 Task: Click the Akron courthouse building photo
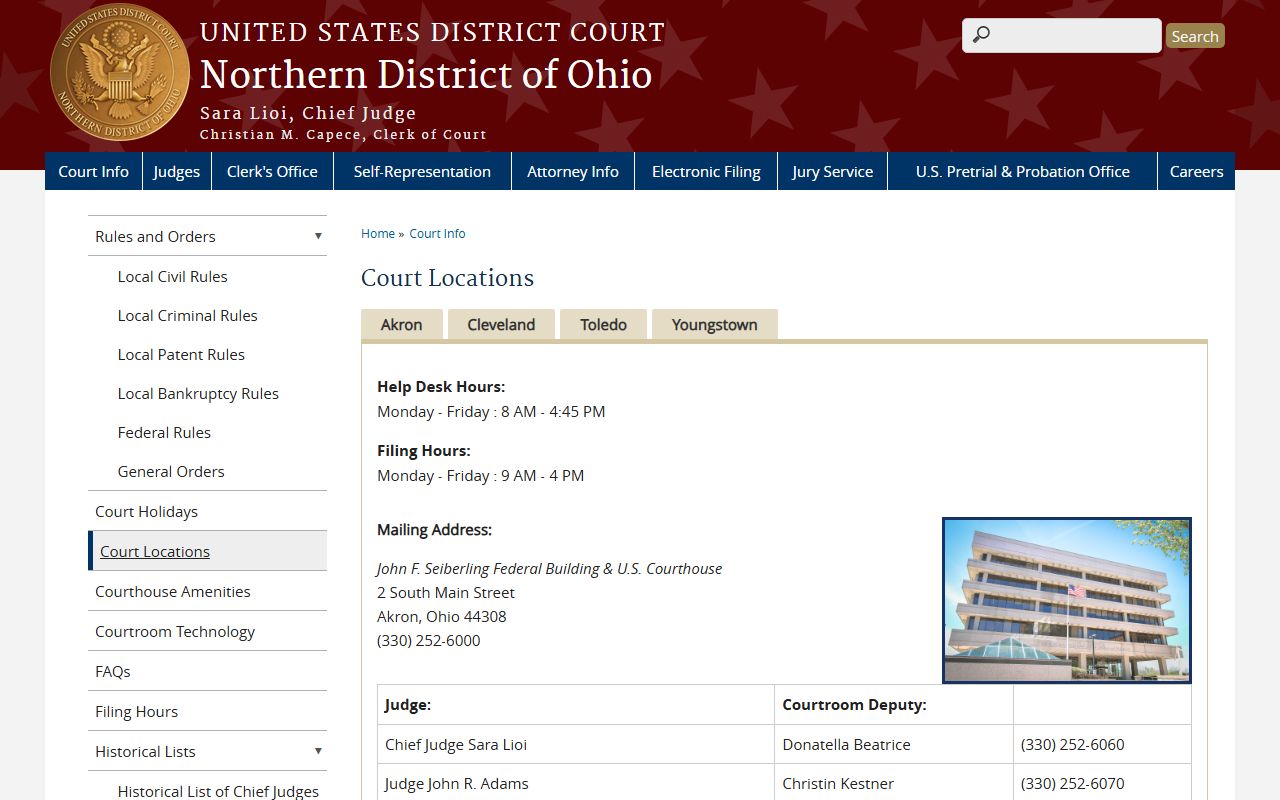click(x=1067, y=600)
